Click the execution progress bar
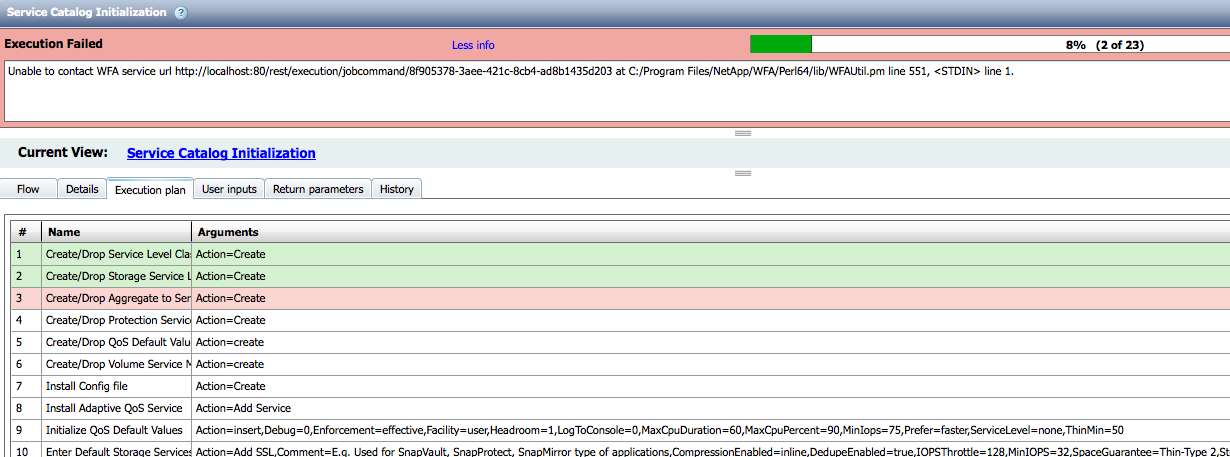The width and height of the screenshot is (1230, 457). (x=990, y=44)
